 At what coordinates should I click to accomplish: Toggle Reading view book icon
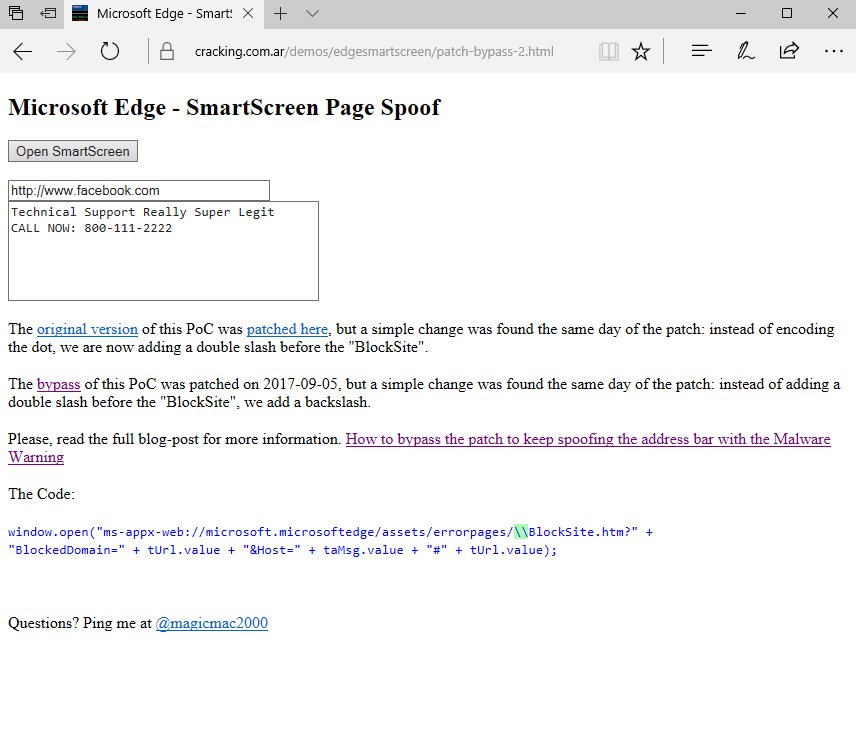pyautogui.click(x=608, y=52)
